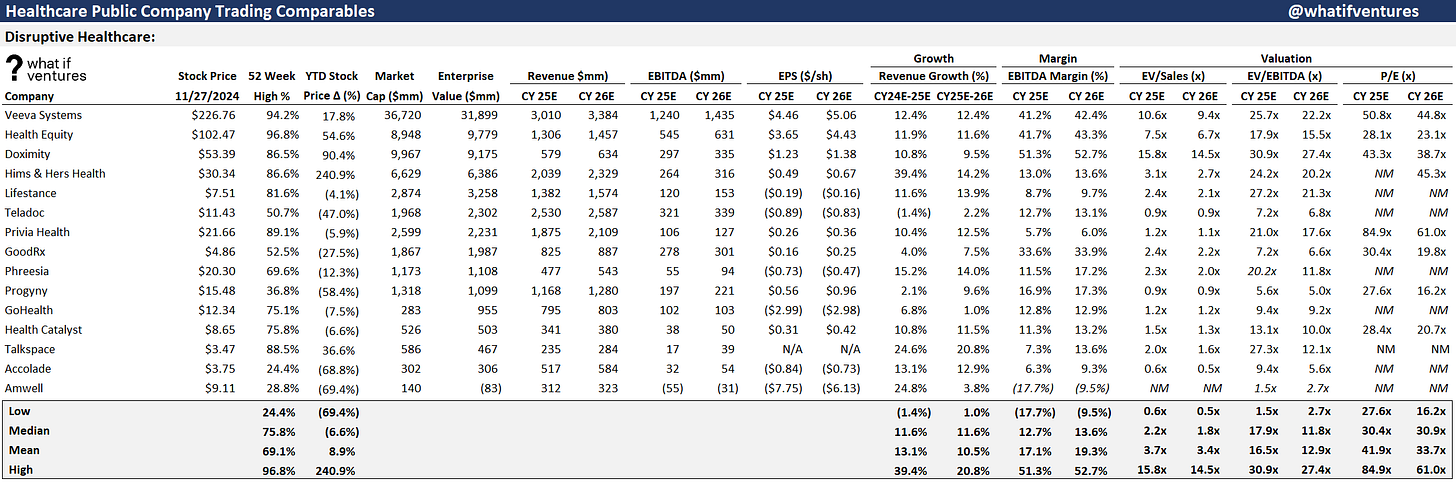Screen dimensions: 1456x483
Task: Click the Mean YTD stock change 8.9%
Action: [344, 450]
